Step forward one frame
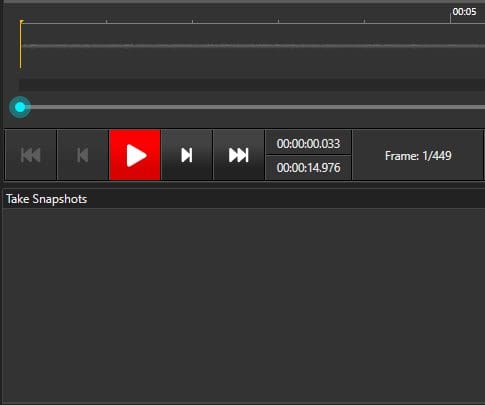 pyautogui.click(x=187, y=155)
